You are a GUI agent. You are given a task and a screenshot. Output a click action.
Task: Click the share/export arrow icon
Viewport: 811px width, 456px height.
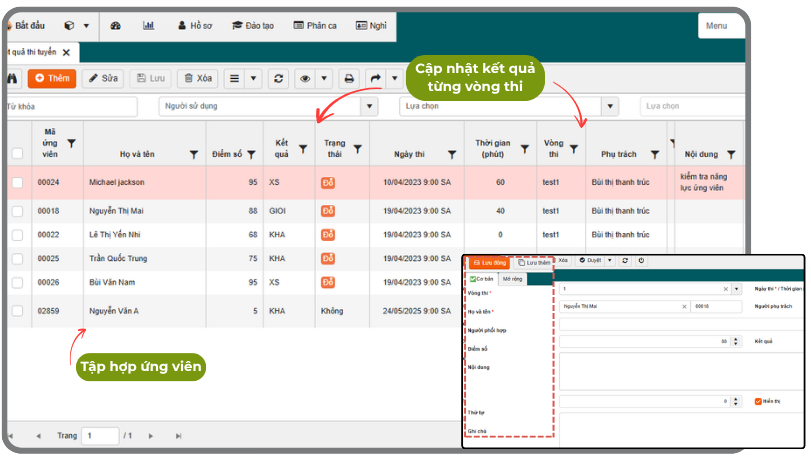click(376, 79)
